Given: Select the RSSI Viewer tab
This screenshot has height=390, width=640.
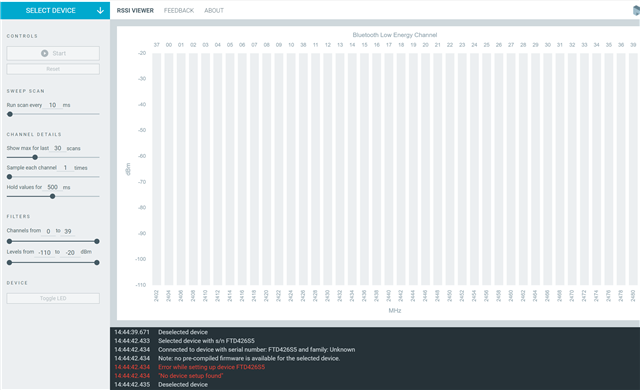Looking at the screenshot, I should tap(135, 11).
